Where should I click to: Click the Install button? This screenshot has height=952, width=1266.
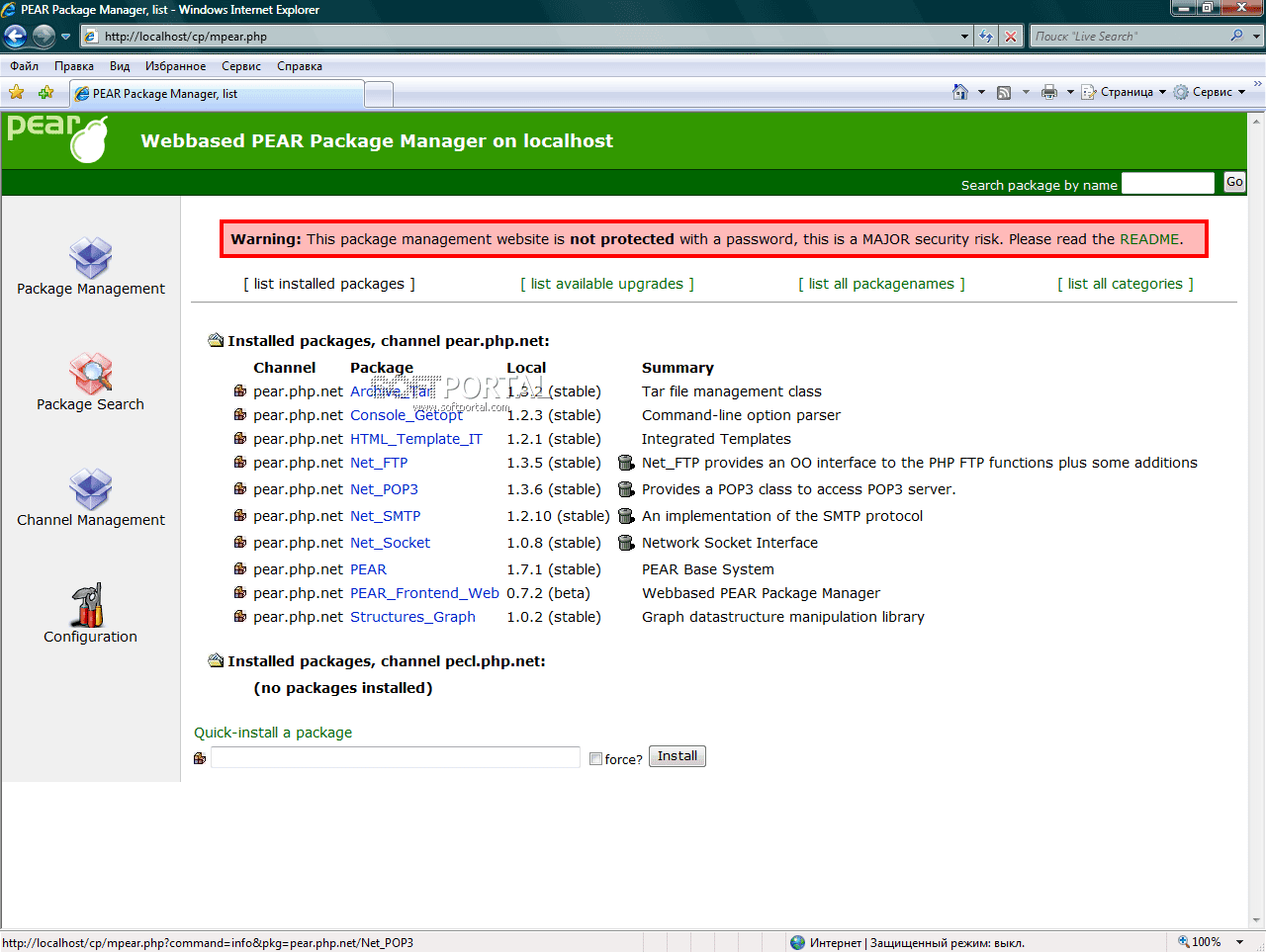(678, 756)
